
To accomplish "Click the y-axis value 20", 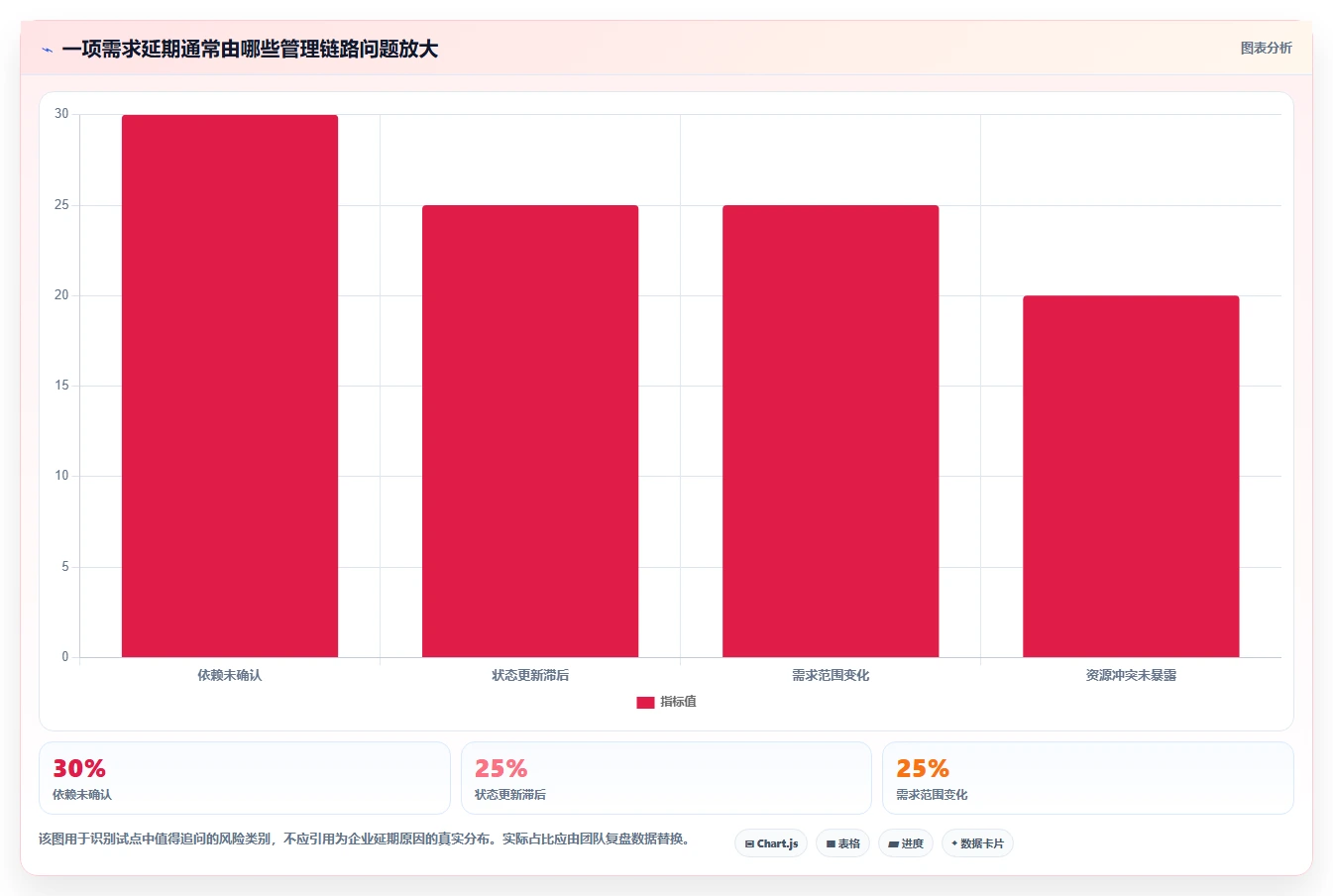I will 62,295.
